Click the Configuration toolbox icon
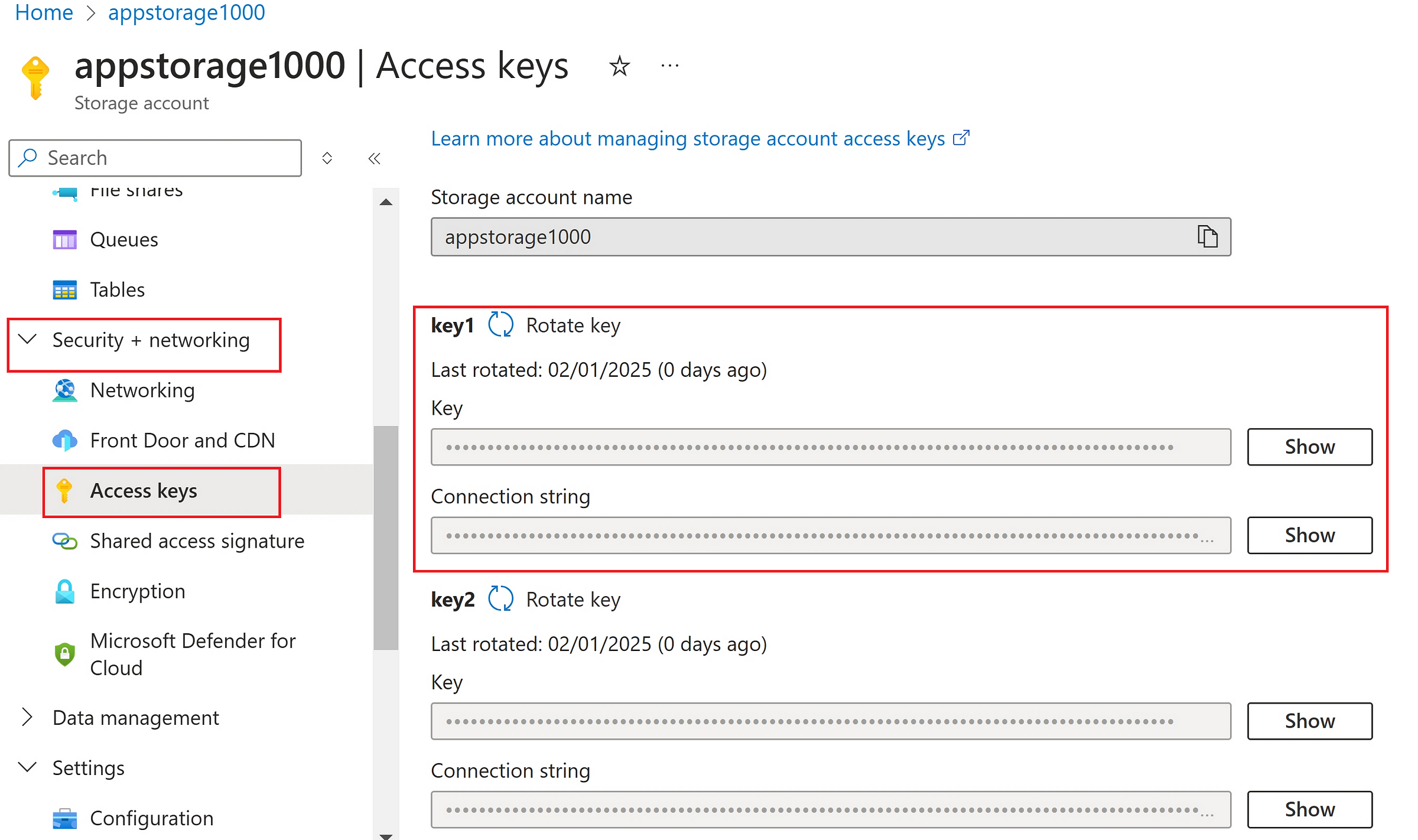 65,818
